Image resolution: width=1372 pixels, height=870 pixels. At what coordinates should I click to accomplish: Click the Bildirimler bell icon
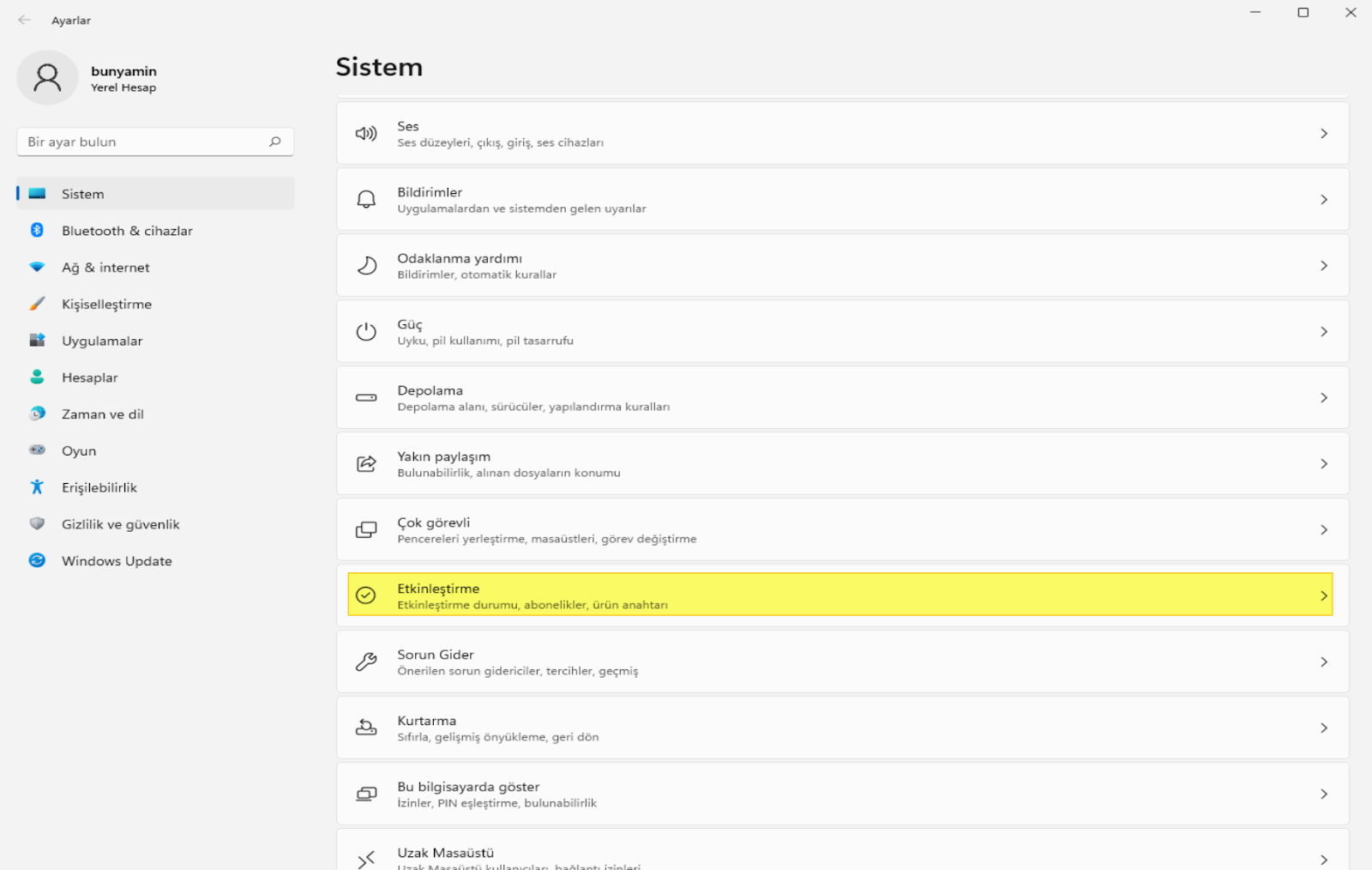(366, 200)
